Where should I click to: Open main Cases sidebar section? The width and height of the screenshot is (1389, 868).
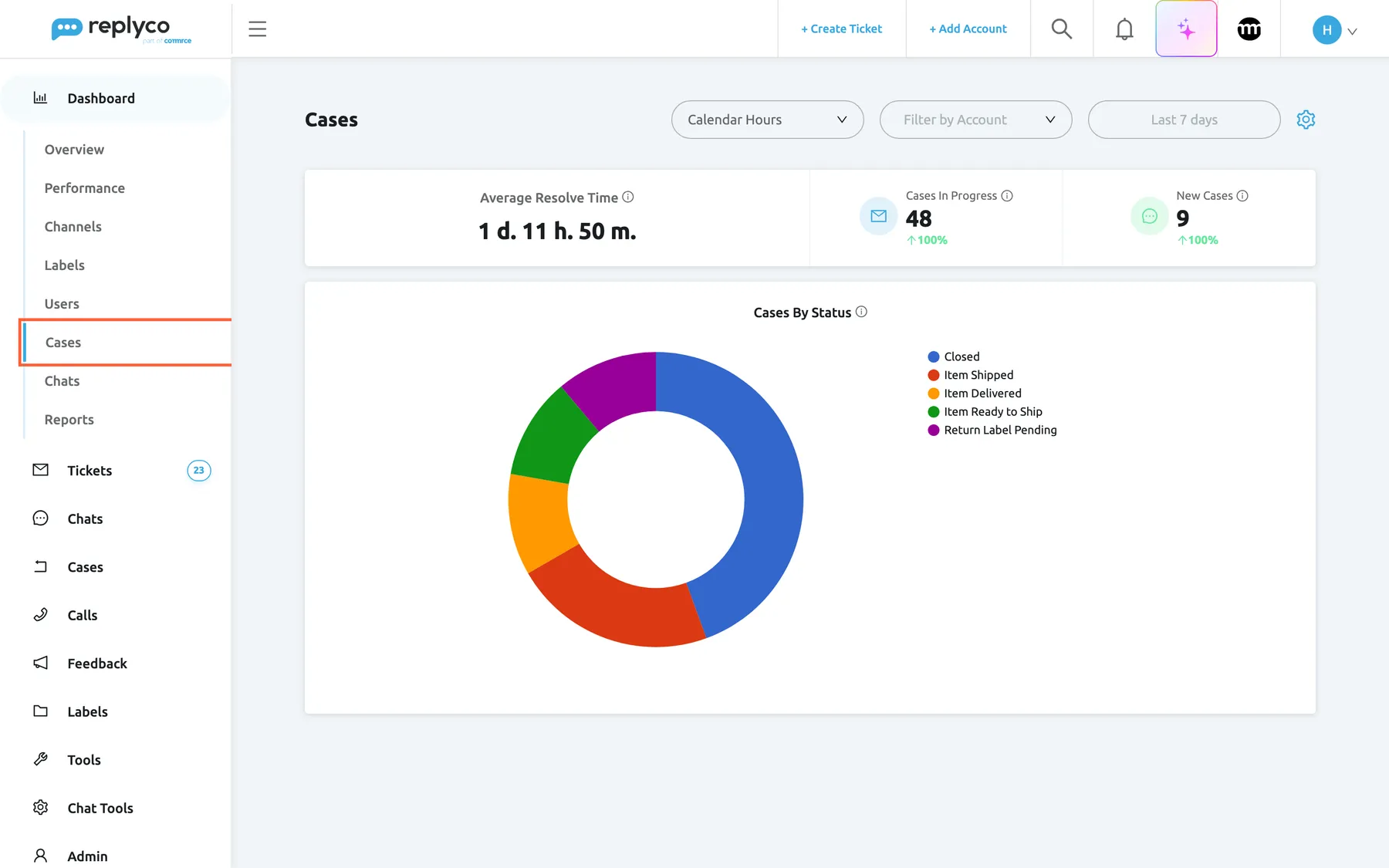85,567
